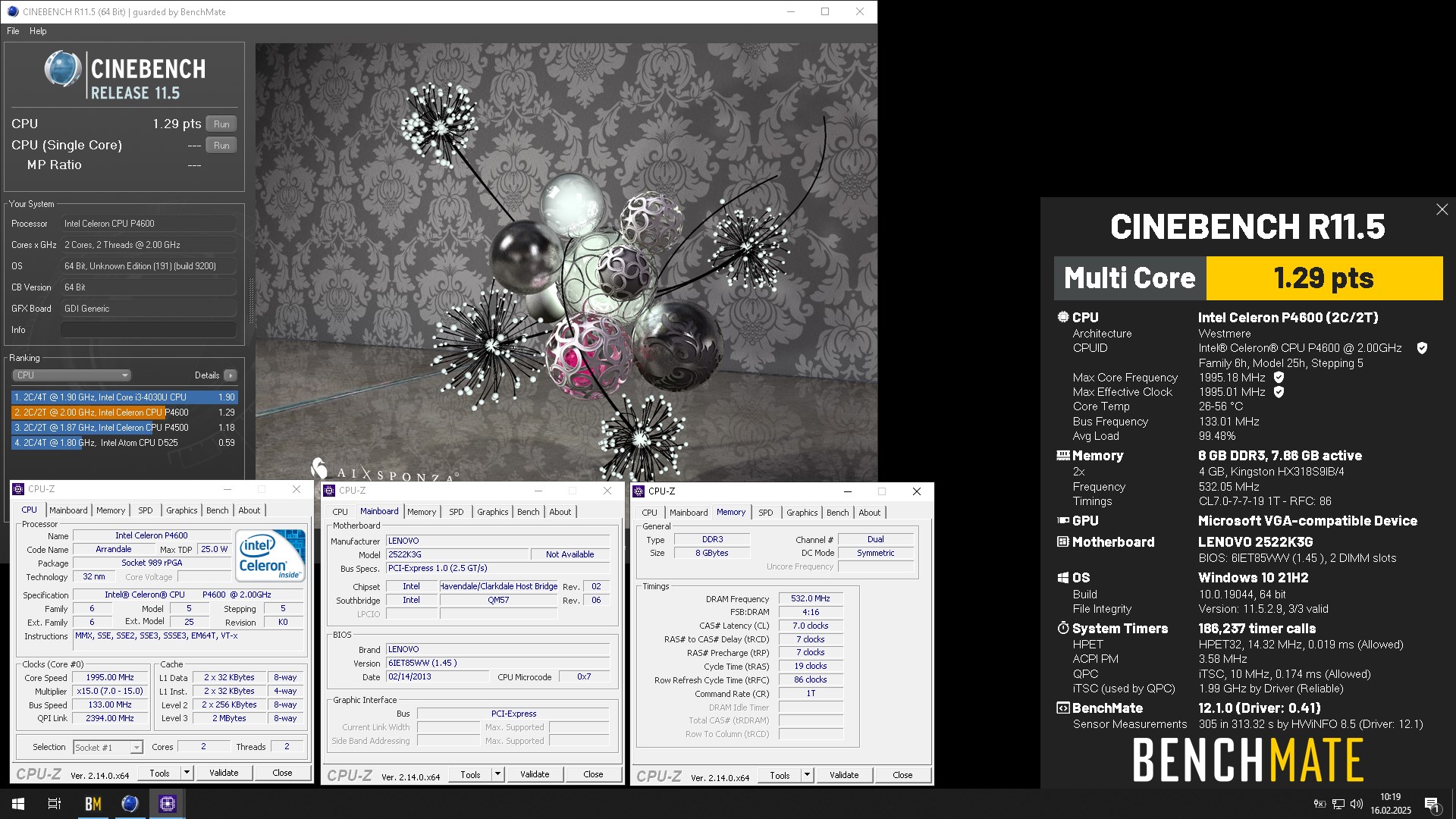Click the 1.29 pts Multi Core score

(x=1324, y=278)
